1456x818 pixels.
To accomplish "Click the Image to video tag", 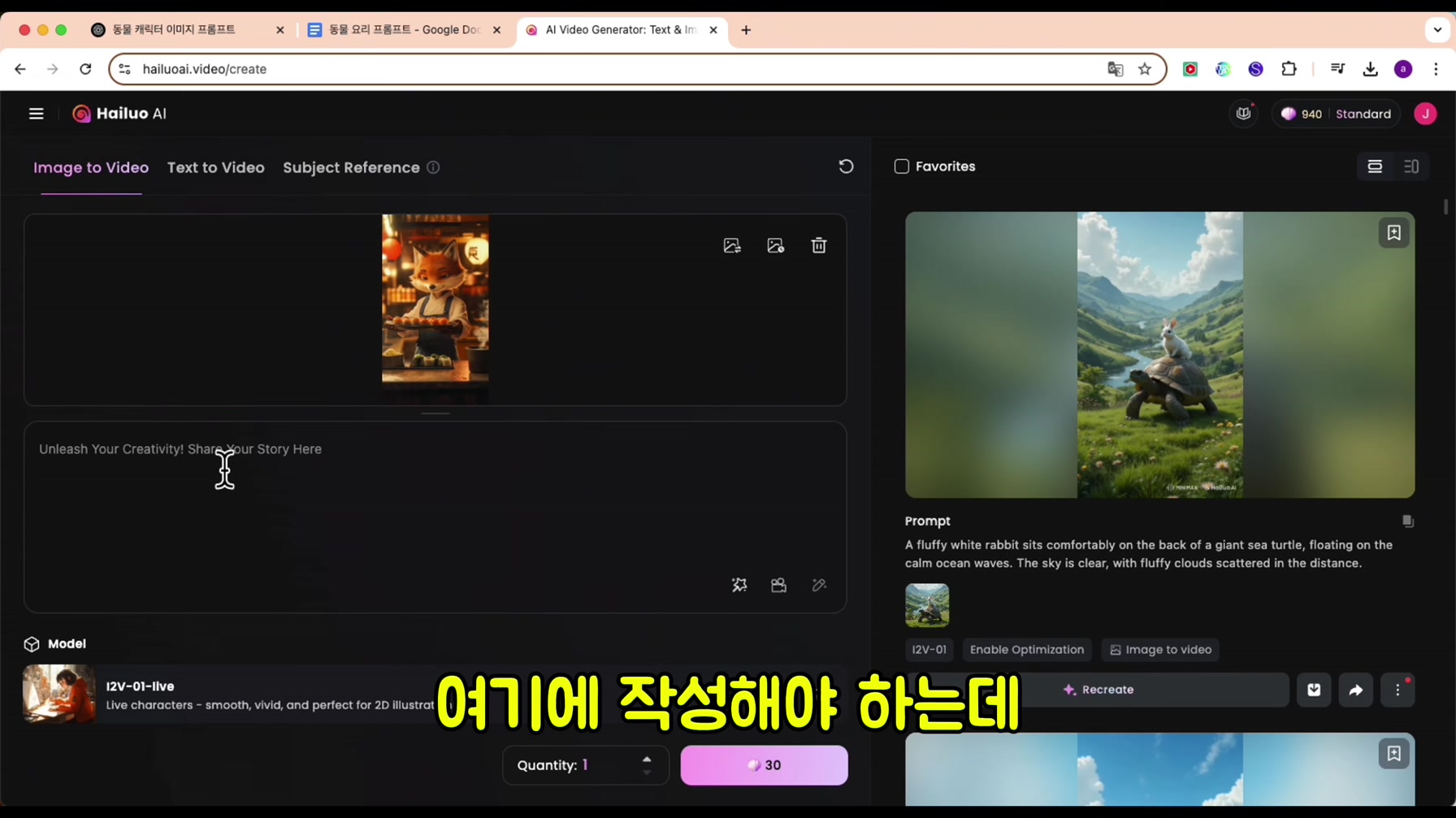I will point(1160,650).
